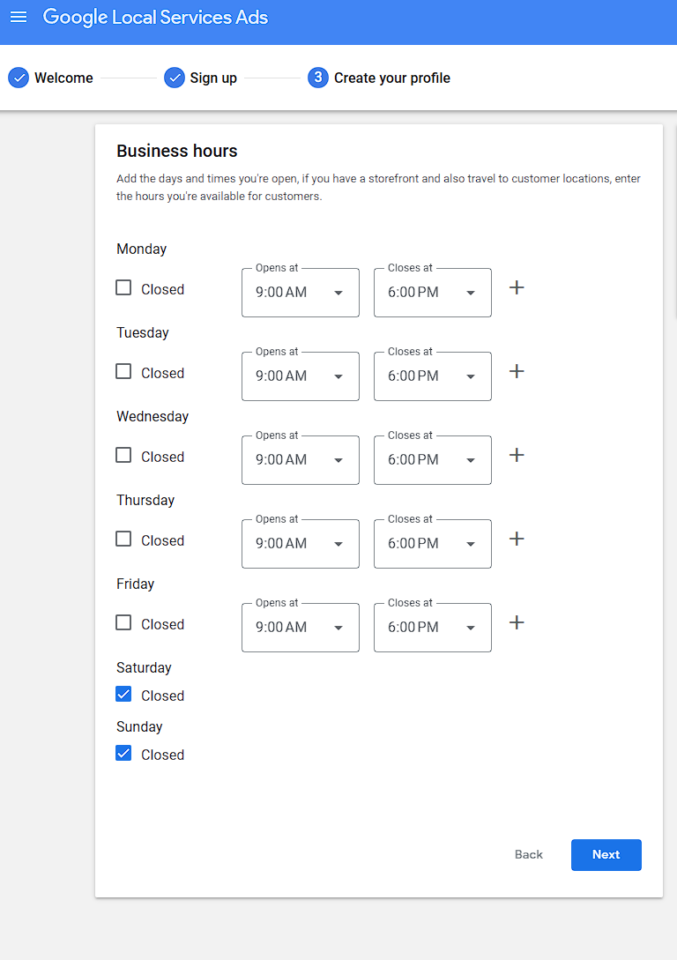Viewport: 677px width, 960px height.
Task: Click the Sunday day label
Action: pyautogui.click(x=140, y=727)
